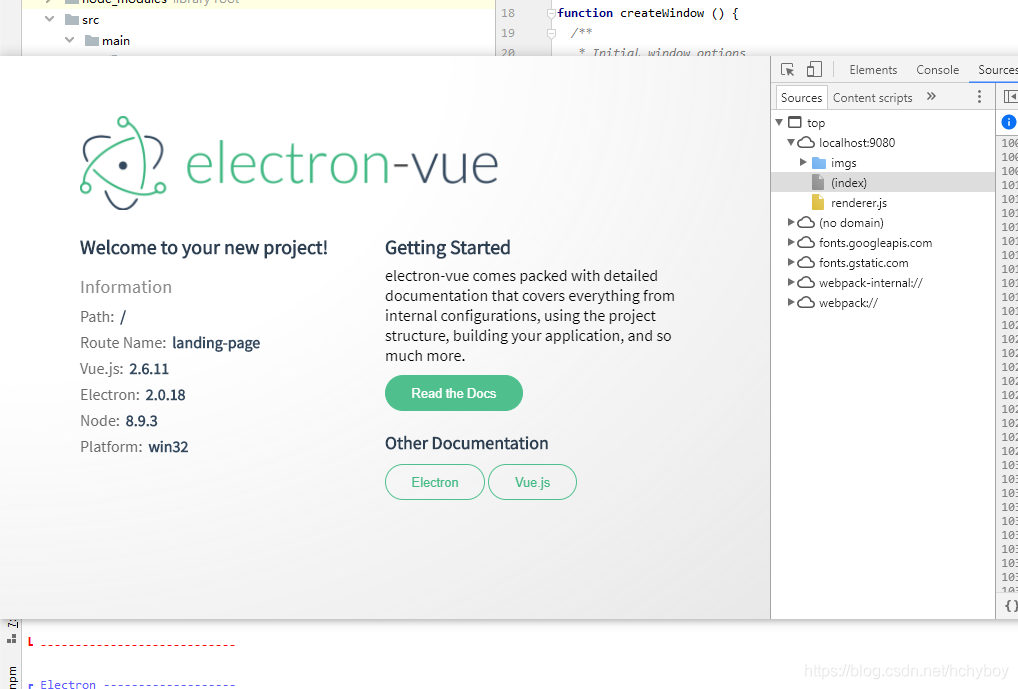Select the main folder icon in IDE

pyautogui.click(x=92, y=41)
